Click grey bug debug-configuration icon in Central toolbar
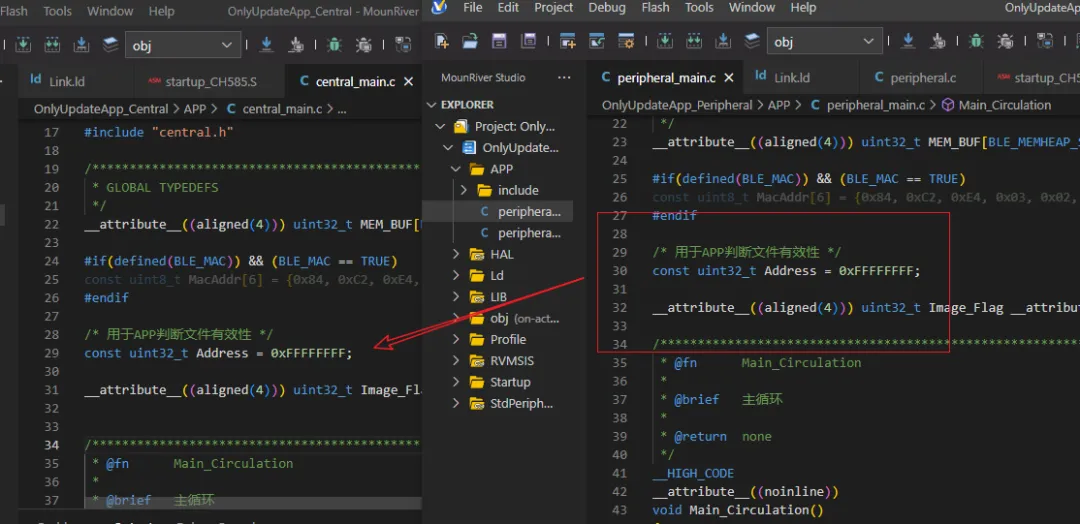The height and width of the screenshot is (524, 1080). [x=364, y=45]
